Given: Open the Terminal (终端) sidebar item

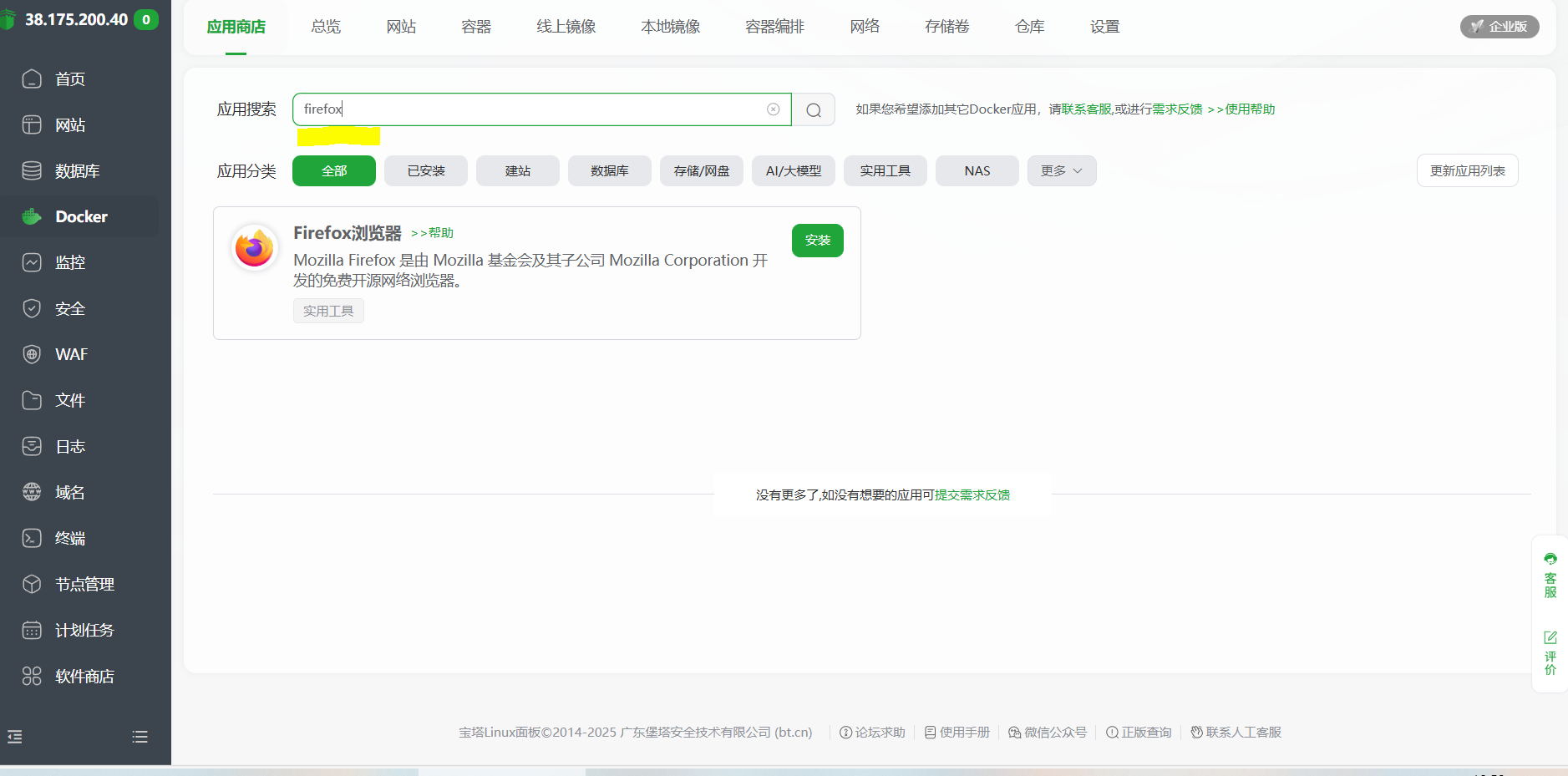Looking at the screenshot, I should point(70,538).
